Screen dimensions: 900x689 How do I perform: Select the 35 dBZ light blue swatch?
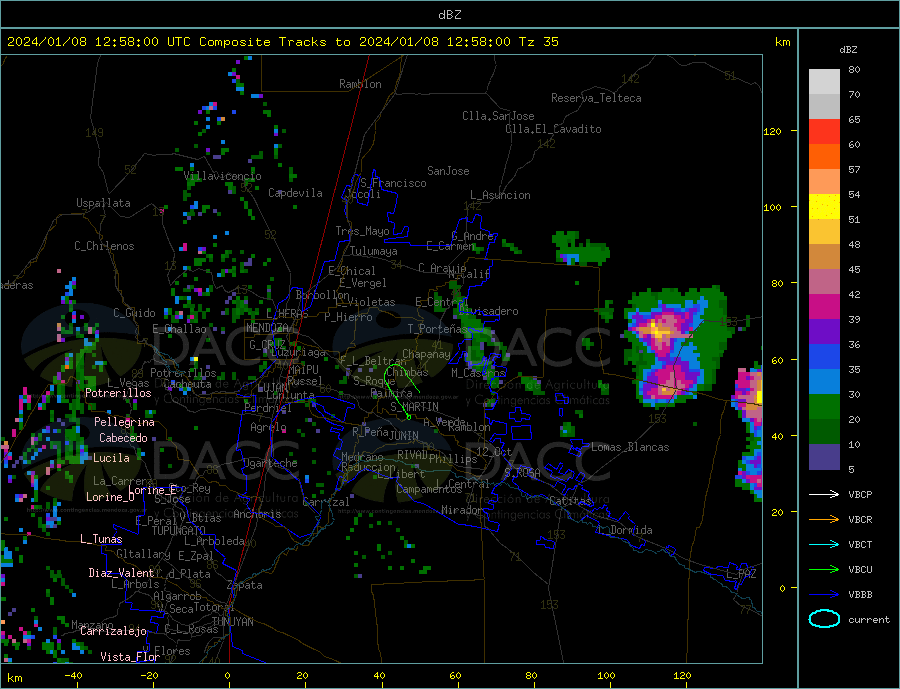point(824,382)
